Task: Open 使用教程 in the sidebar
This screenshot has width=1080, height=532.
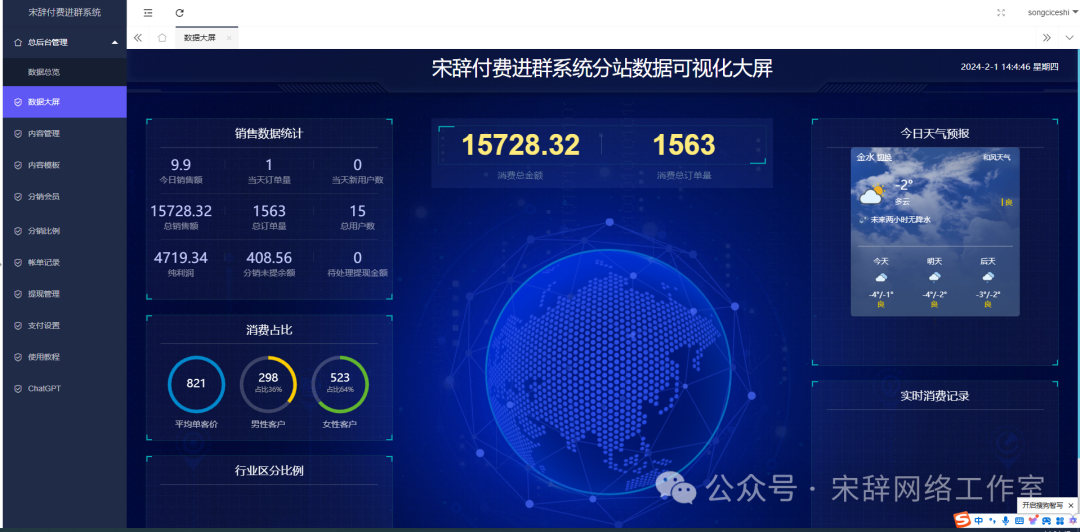Action: (63, 357)
